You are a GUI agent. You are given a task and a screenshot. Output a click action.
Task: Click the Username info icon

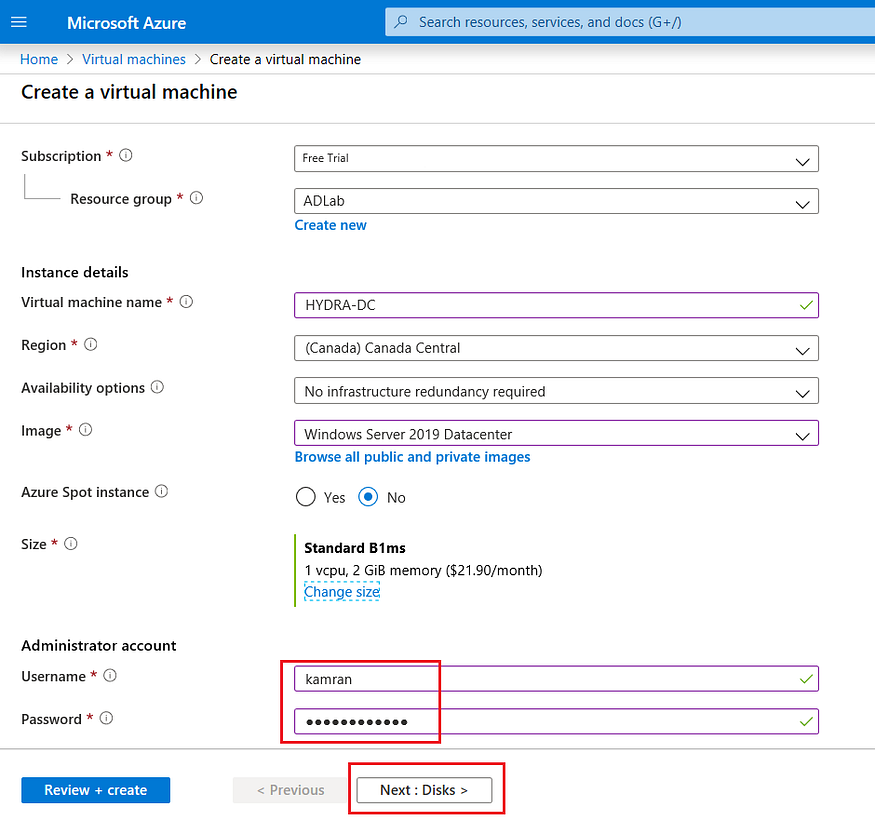pos(108,675)
